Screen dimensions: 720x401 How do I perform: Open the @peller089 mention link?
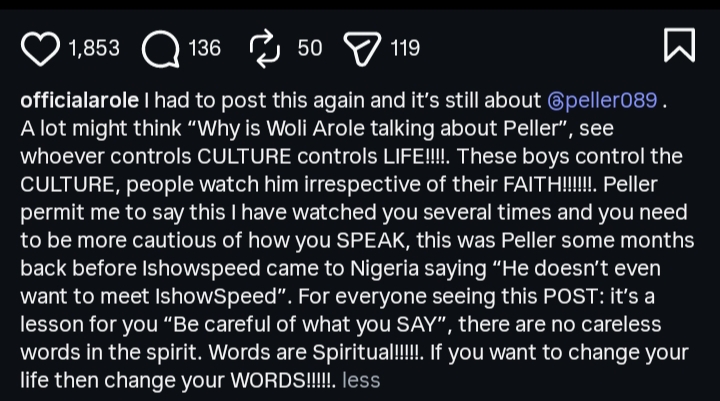click(602, 102)
